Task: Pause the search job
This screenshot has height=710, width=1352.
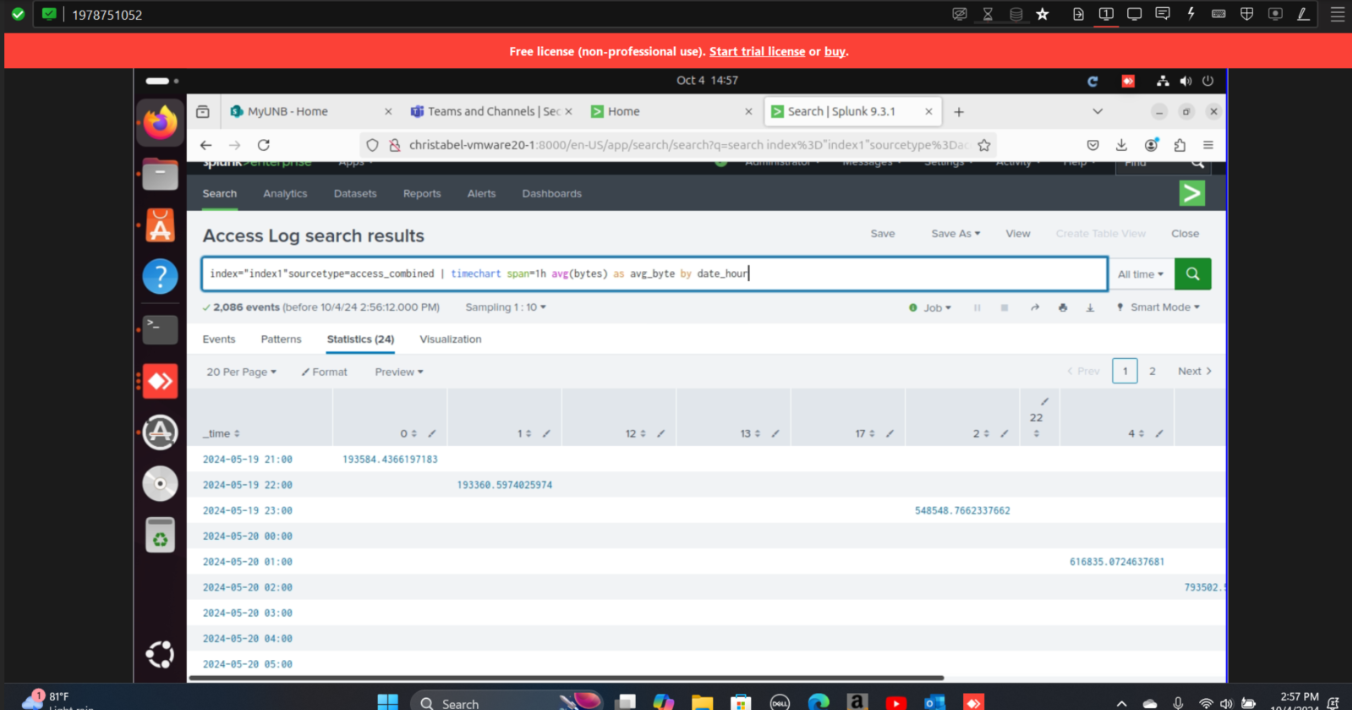Action: coord(977,308)
